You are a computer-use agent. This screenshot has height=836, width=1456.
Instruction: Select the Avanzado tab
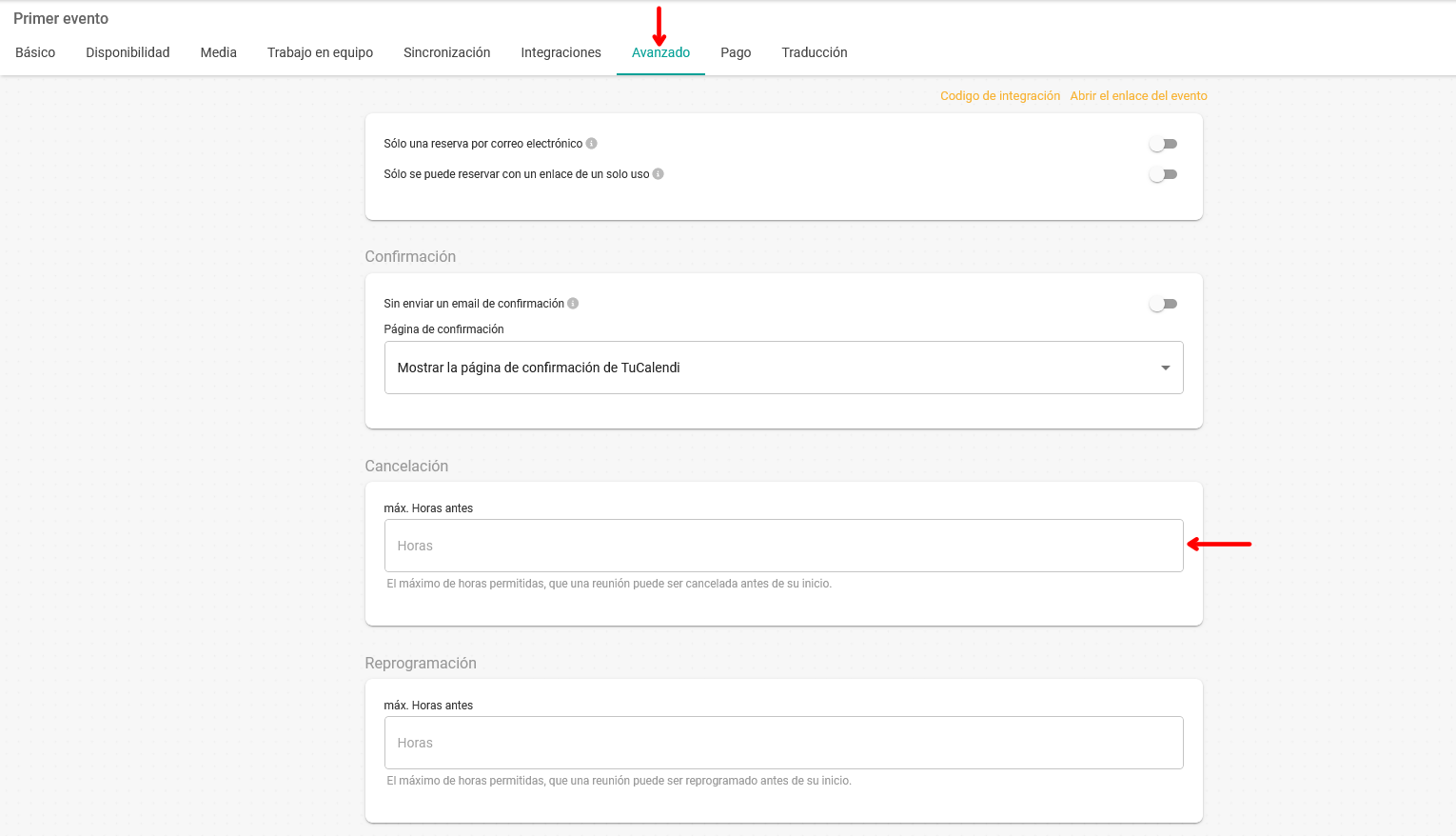(x=660, y=52)
